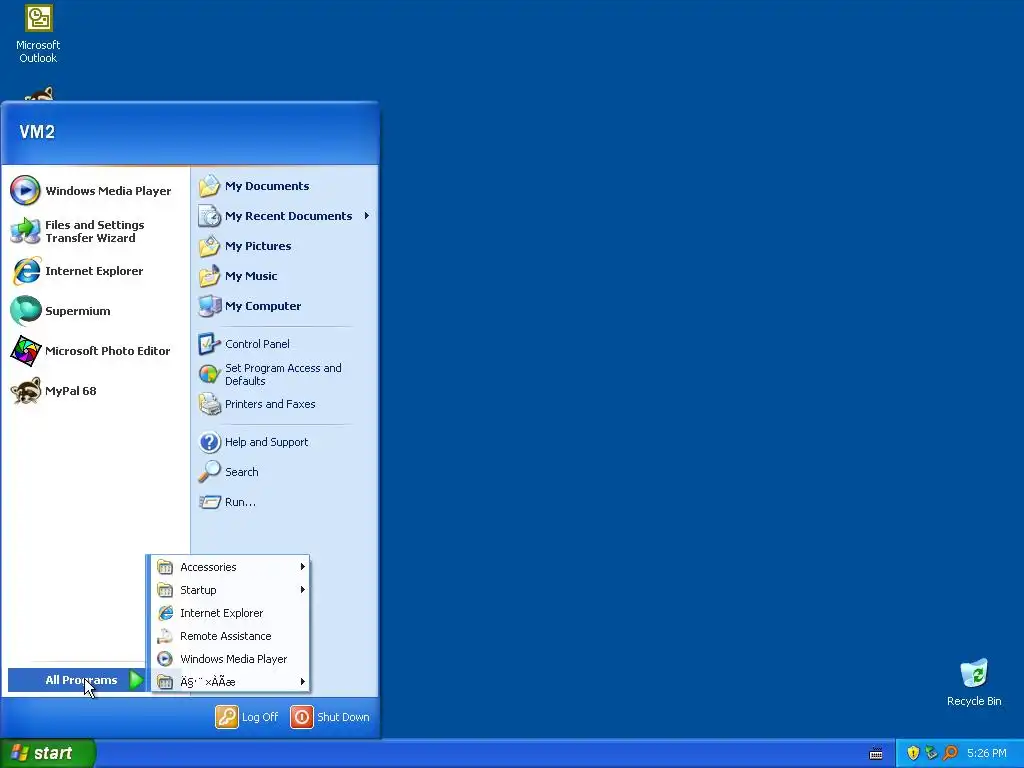1024x768 pixels.
Task: Open My Music folder
Action: coord(284,276)
